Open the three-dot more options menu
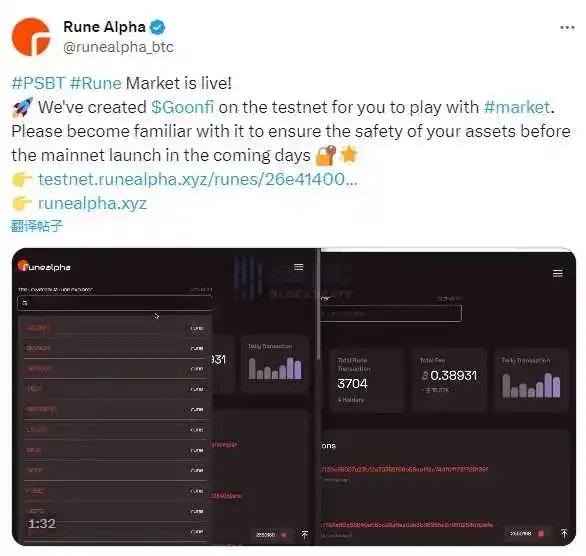 [567, 28]
